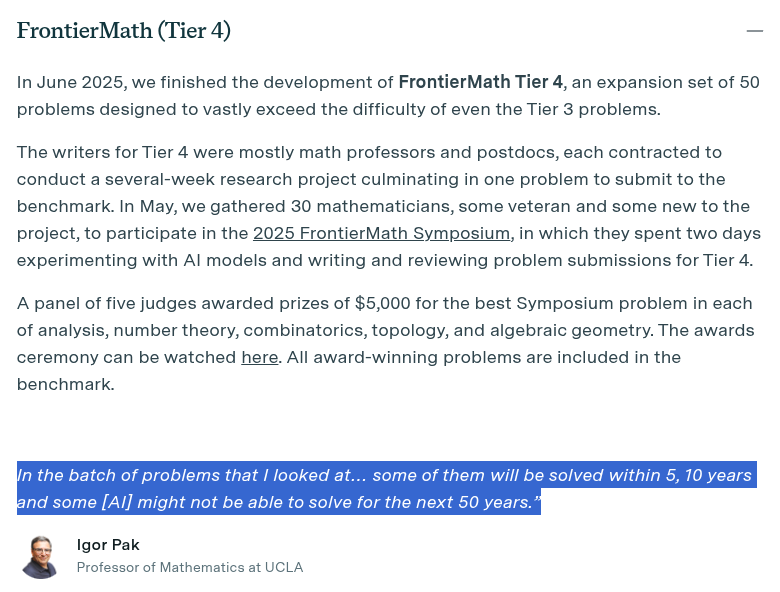Click the FrontierMath (Tier 4) heading
Viewport: 780px width, 592px height.
coord(124,30)
